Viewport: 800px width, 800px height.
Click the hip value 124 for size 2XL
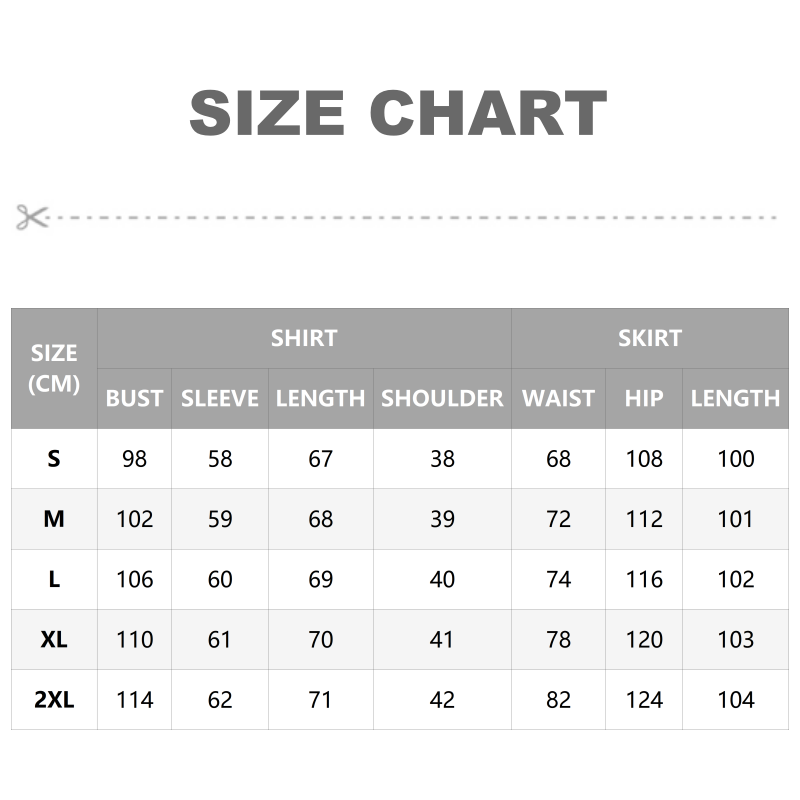pyautogui.click(x=644, y=699)
